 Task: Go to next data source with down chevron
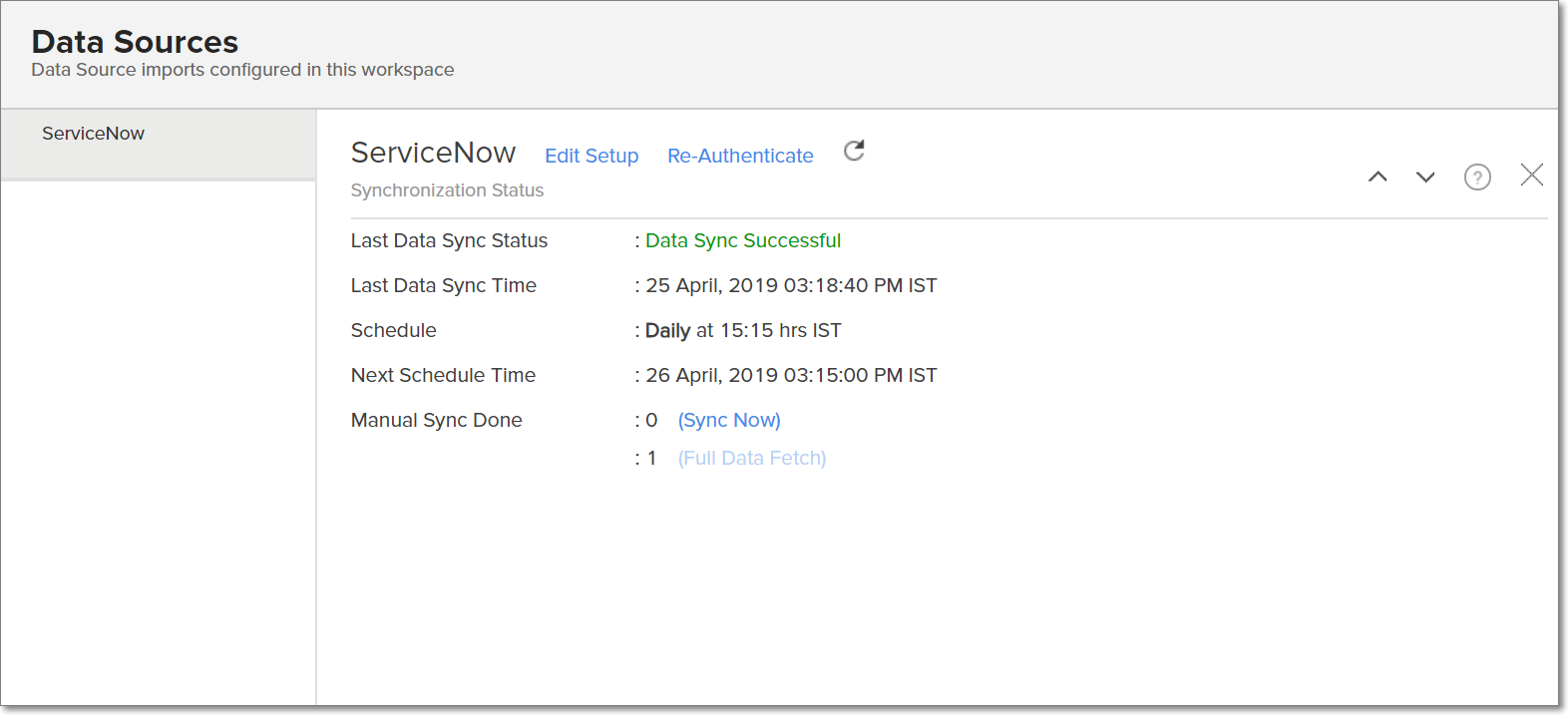pos(1425,177)
